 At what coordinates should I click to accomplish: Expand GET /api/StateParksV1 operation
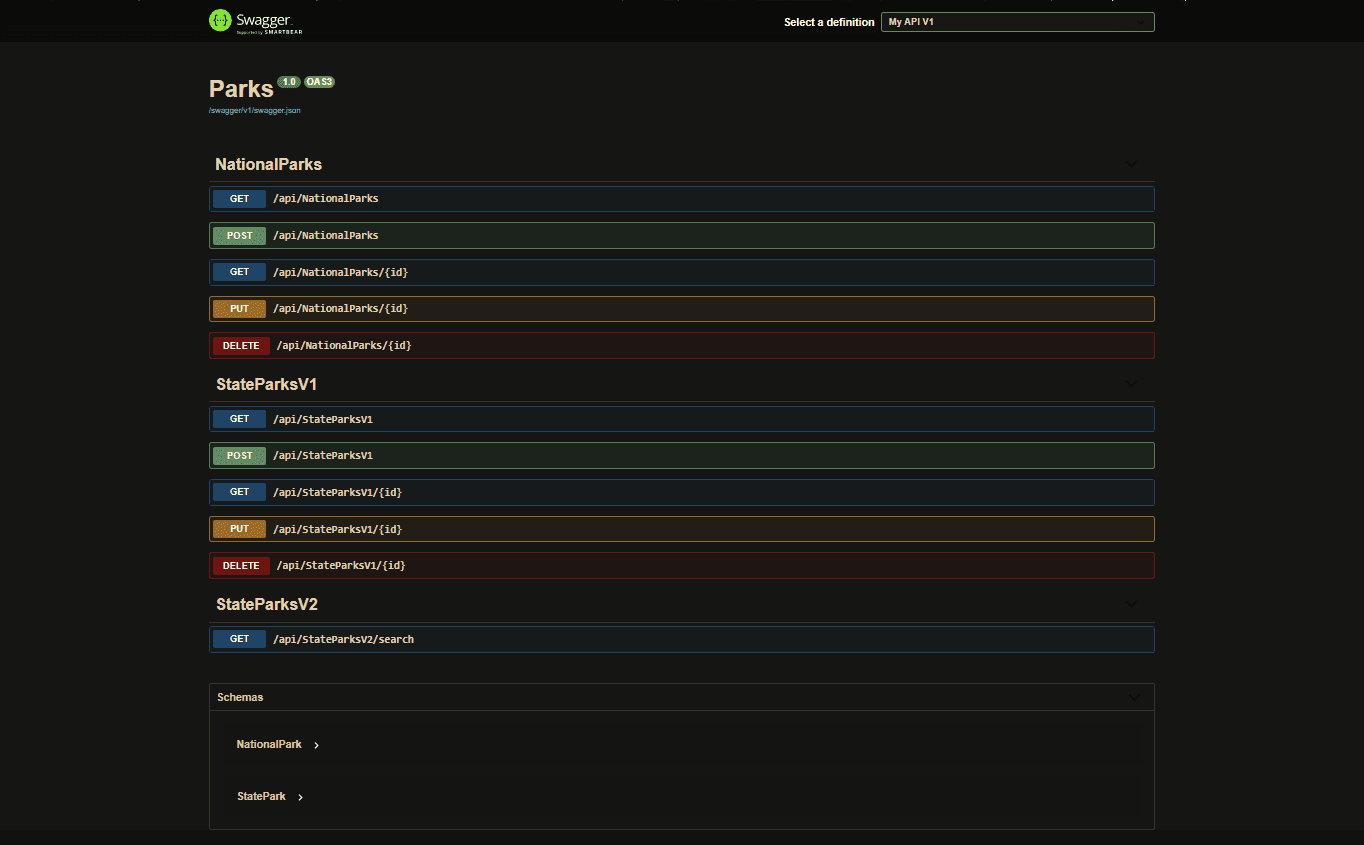point(682,419)
